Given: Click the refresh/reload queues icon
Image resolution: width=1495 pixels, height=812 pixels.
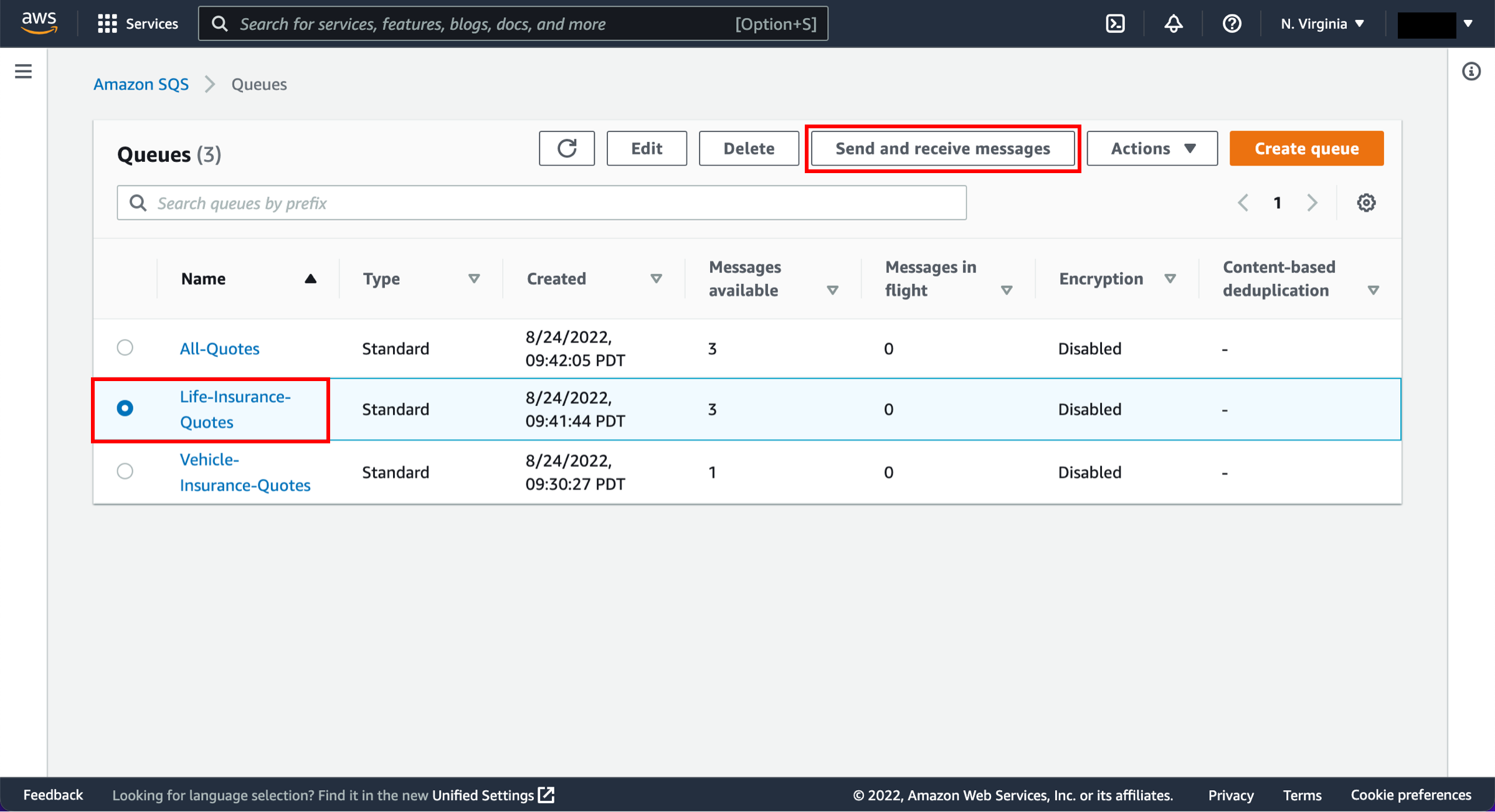Looking at the screenshot, I should tap(568, 148).
